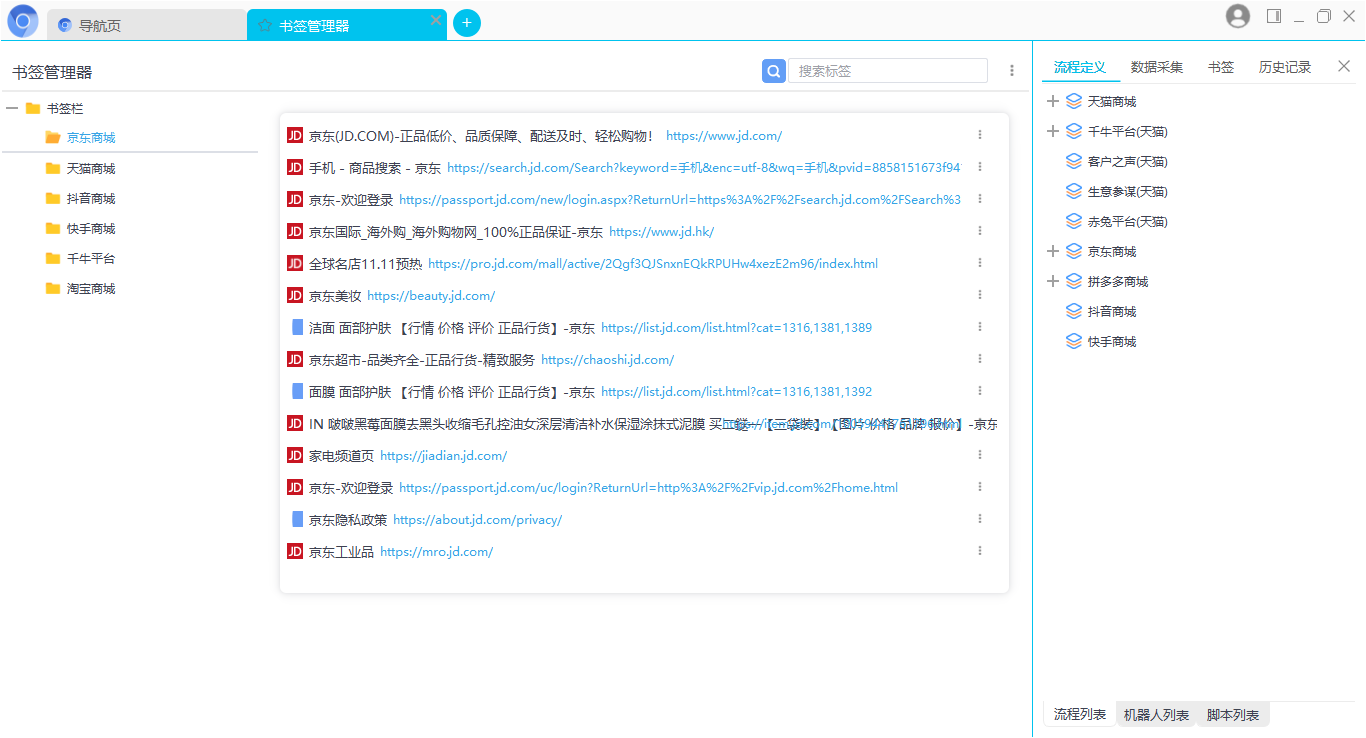Open the https://beauty.jd.com/ link

[431, 296]
